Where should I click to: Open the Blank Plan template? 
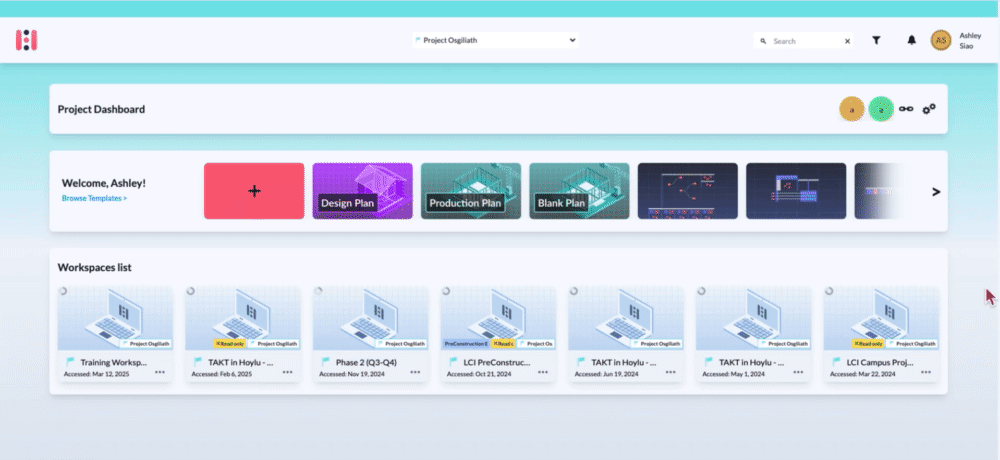click(579, 191)
